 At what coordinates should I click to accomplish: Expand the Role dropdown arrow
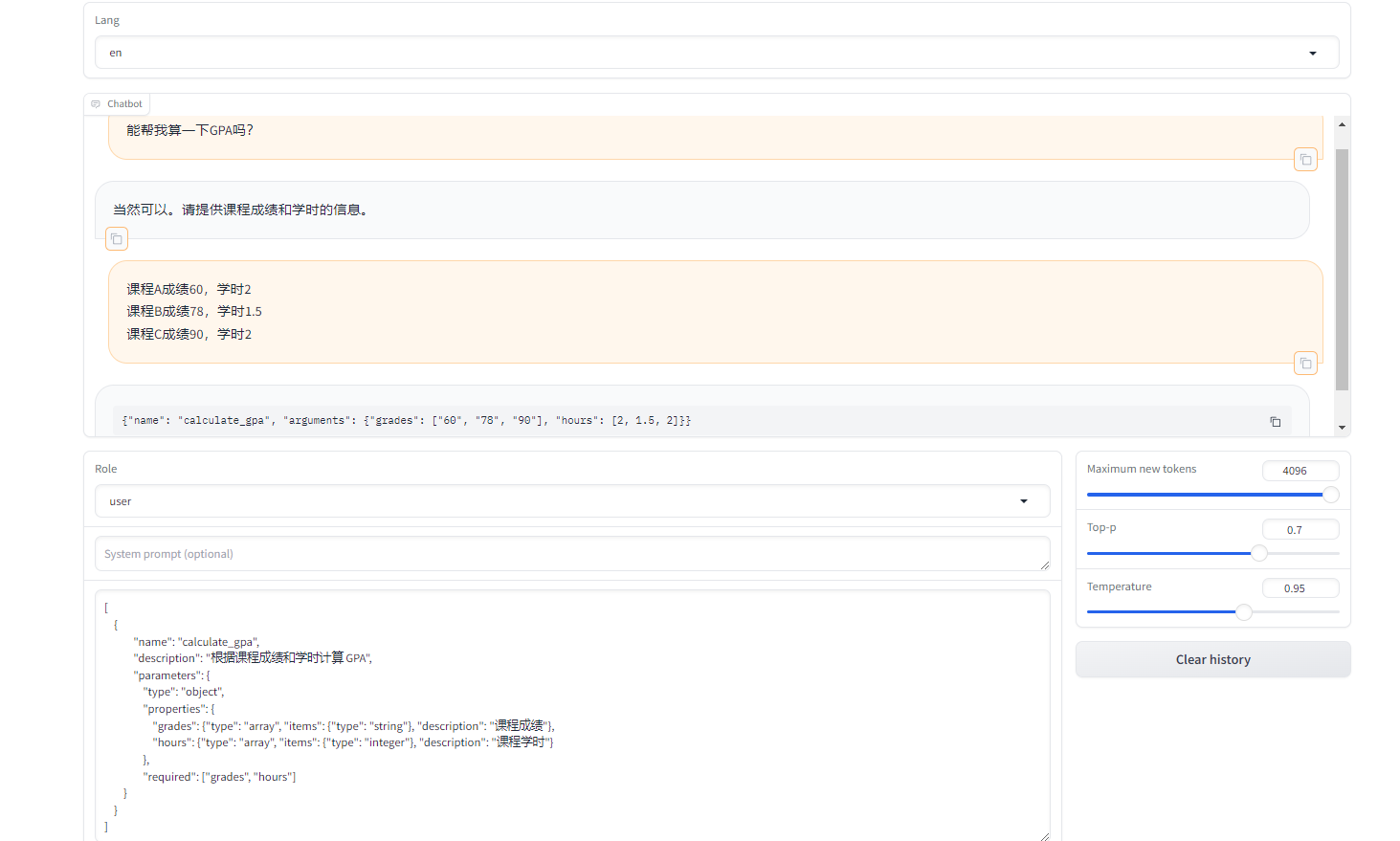click(1024, 501)
